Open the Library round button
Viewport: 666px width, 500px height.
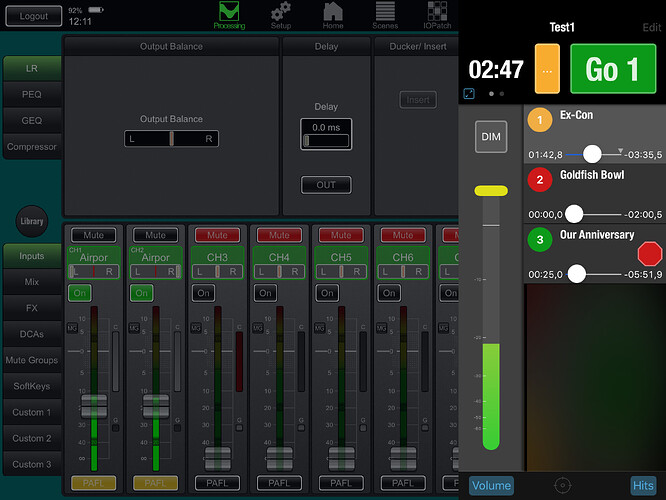click(x=32, y=221)
